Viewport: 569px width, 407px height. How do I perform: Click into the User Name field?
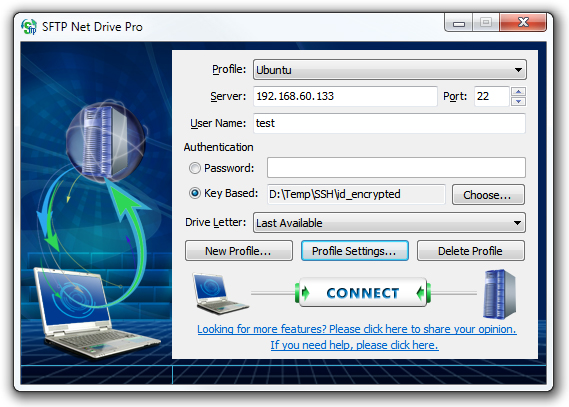pyautogui.click(x=389, y=123)
